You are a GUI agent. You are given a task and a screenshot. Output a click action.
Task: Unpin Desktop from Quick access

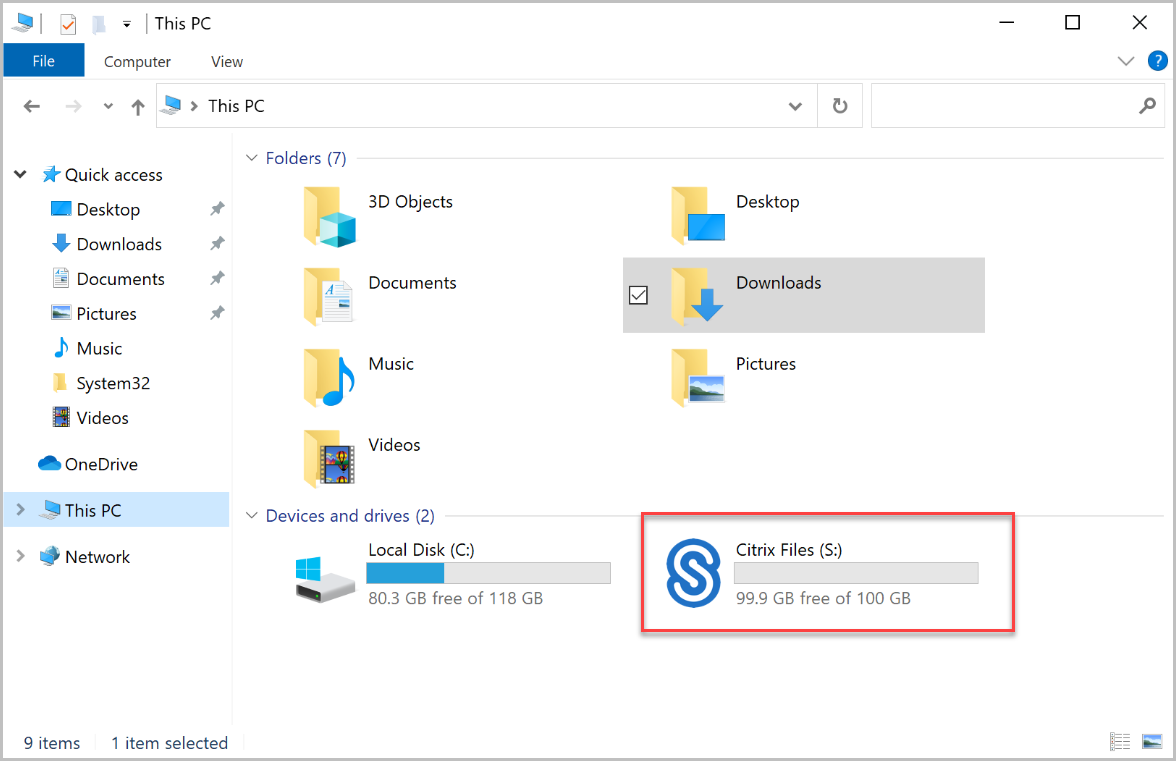tap(217, 209)
